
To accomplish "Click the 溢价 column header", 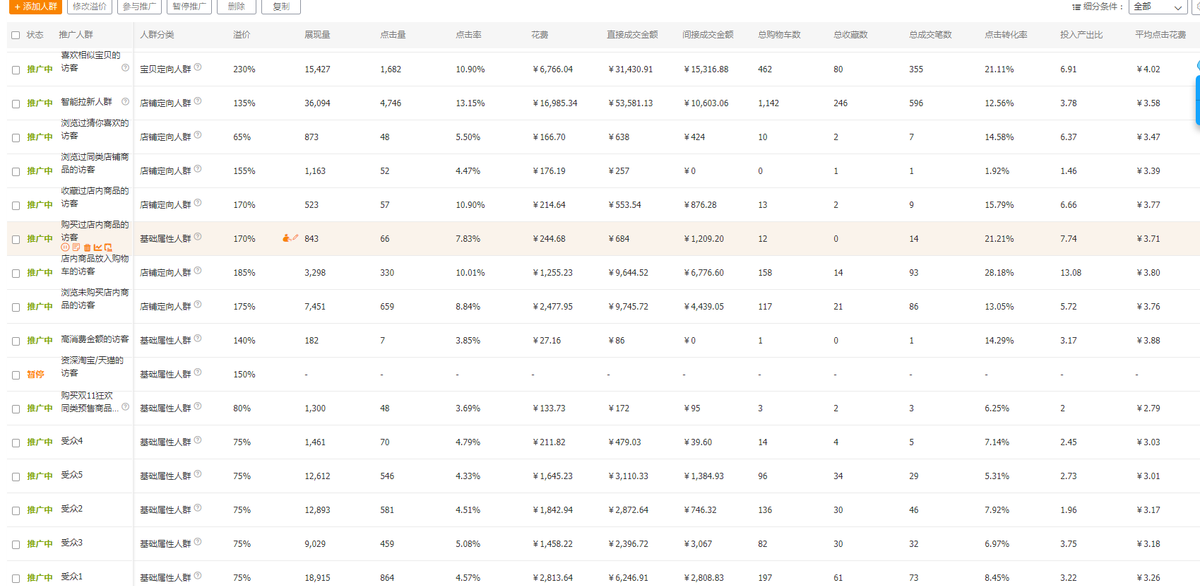I will pos(241,35).
